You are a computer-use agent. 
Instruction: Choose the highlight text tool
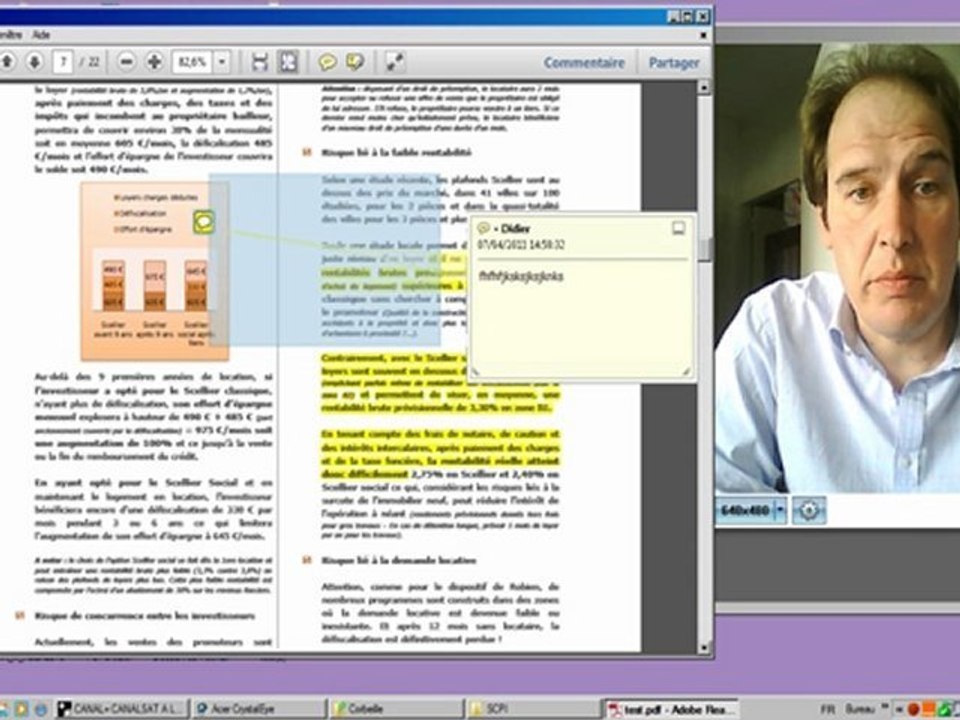point(355,62)
